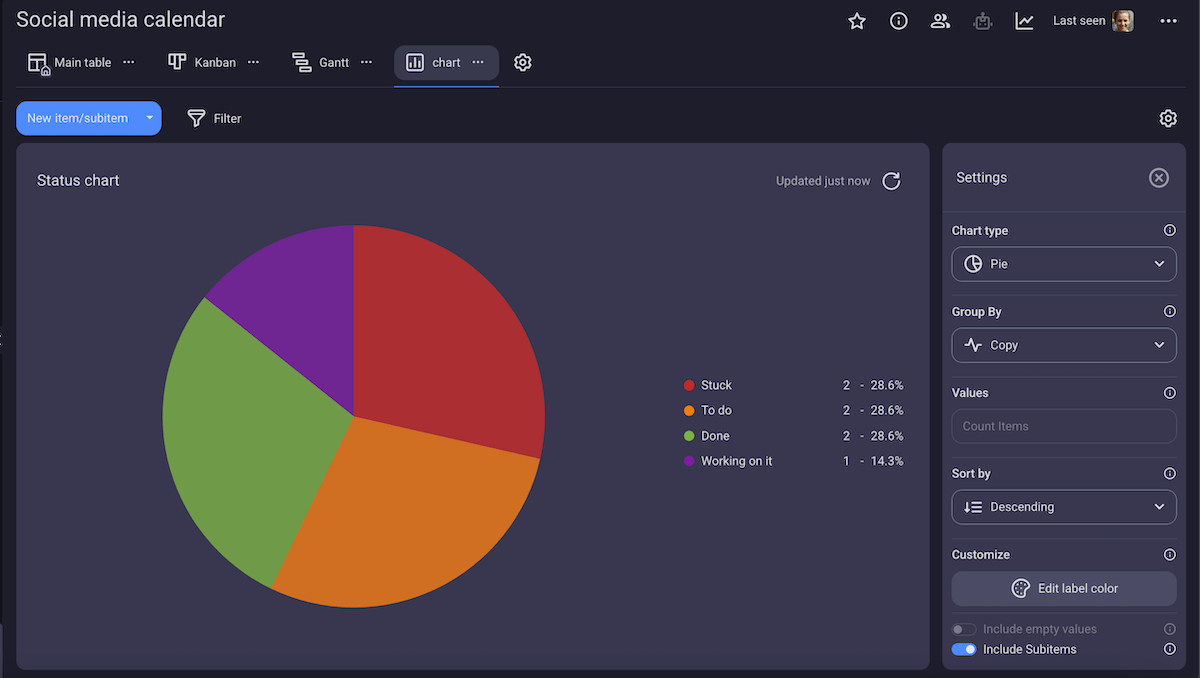This screenshot has height=678, width=1200.
Task: Open the Chart type dropdown showing Pie
Action: (1063, 263)
